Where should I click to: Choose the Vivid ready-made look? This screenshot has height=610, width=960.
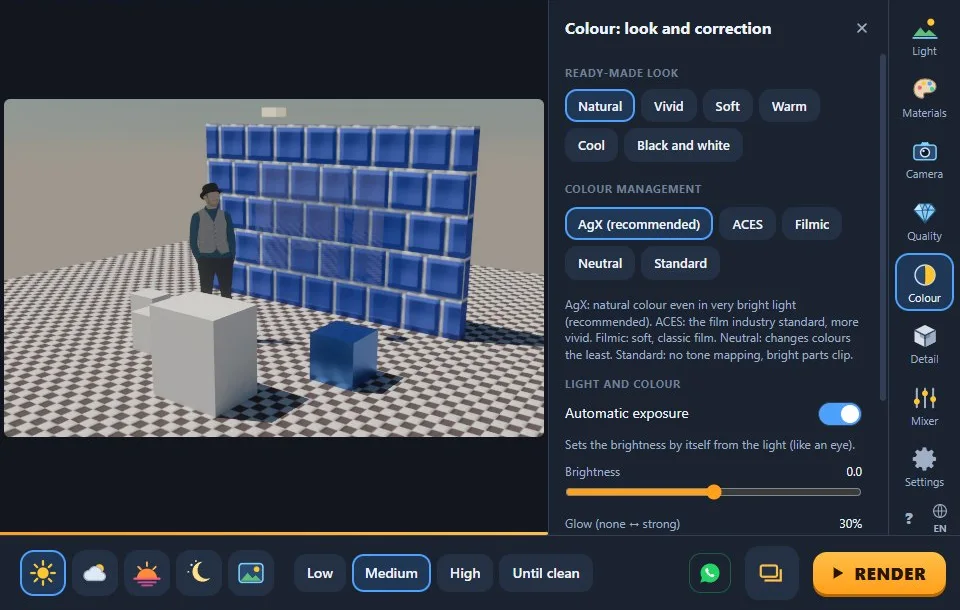[x=669, y=106]
